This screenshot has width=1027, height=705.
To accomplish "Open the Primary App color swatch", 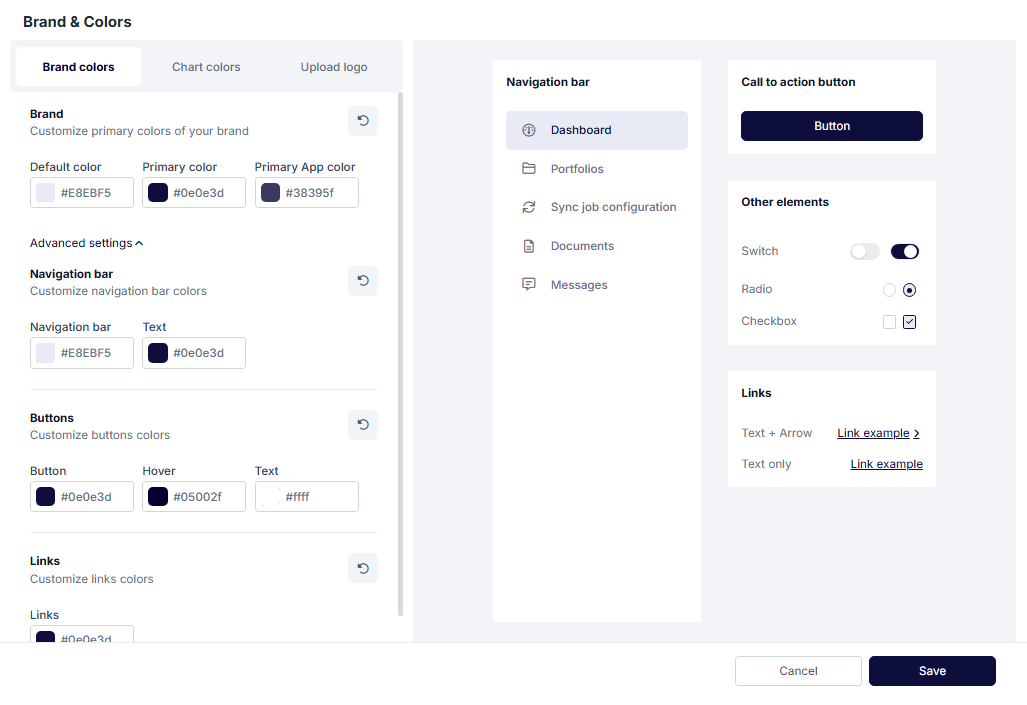I will pyautogui.click(x=271, y=193).
